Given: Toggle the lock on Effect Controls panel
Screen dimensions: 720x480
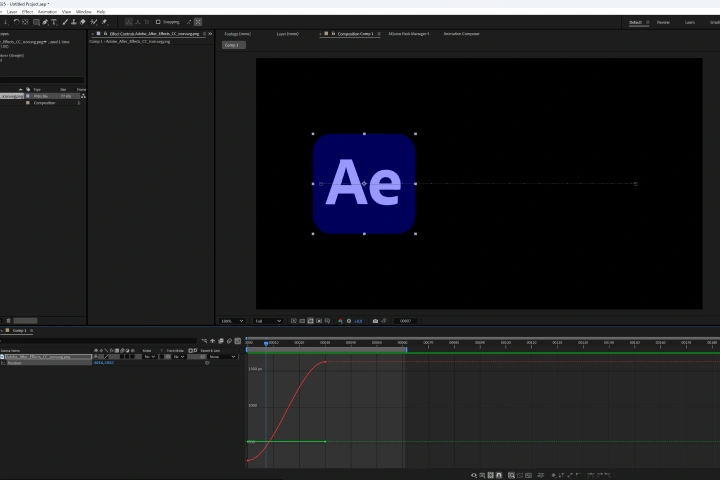Looking at the screenshot, I should point(106,34).
